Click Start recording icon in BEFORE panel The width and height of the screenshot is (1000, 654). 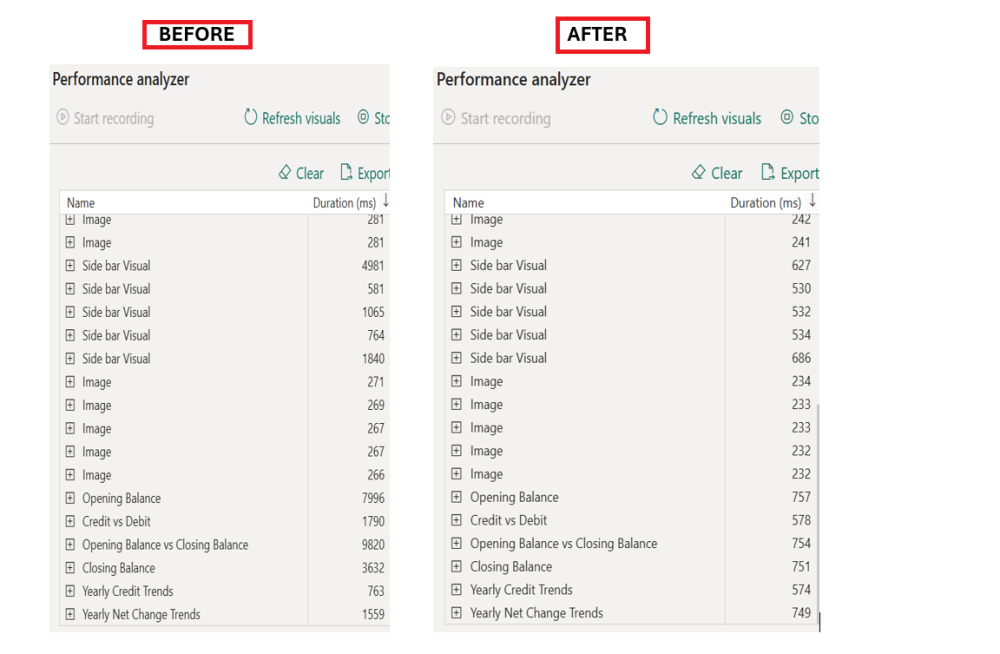click(63, 118)
